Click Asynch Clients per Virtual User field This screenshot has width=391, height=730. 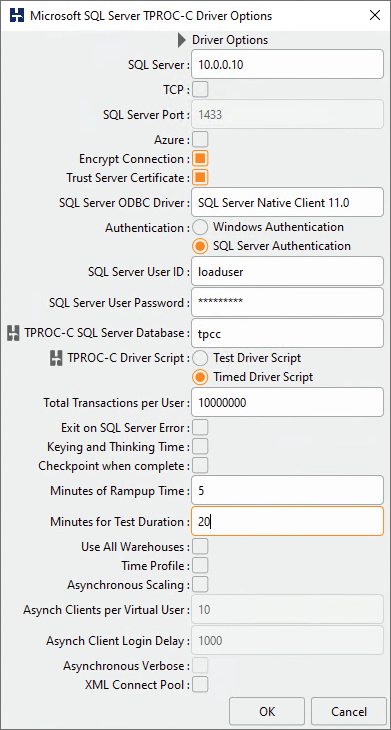point(287,609)
